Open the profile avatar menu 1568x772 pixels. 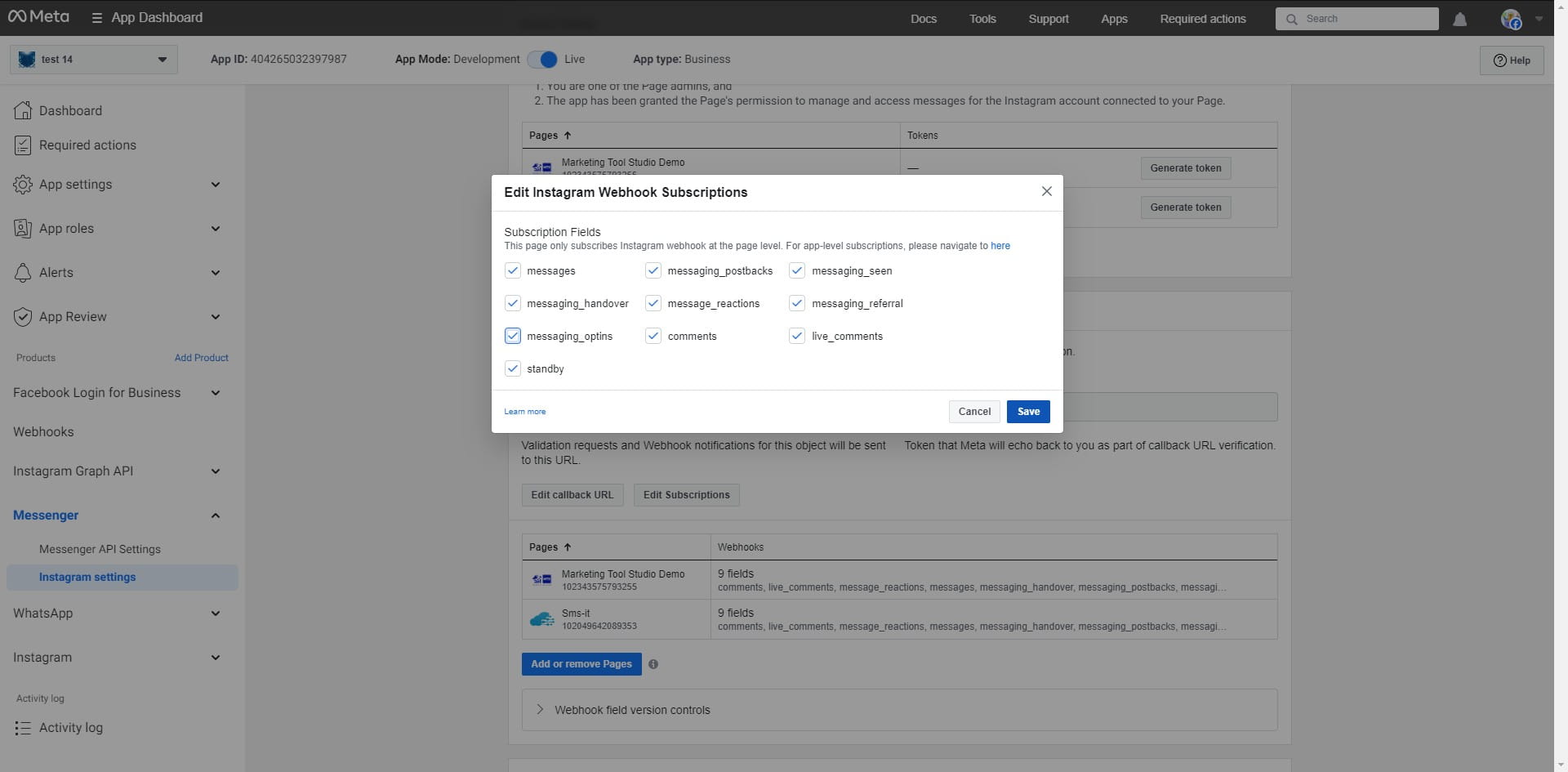[x=1511, y=19]
